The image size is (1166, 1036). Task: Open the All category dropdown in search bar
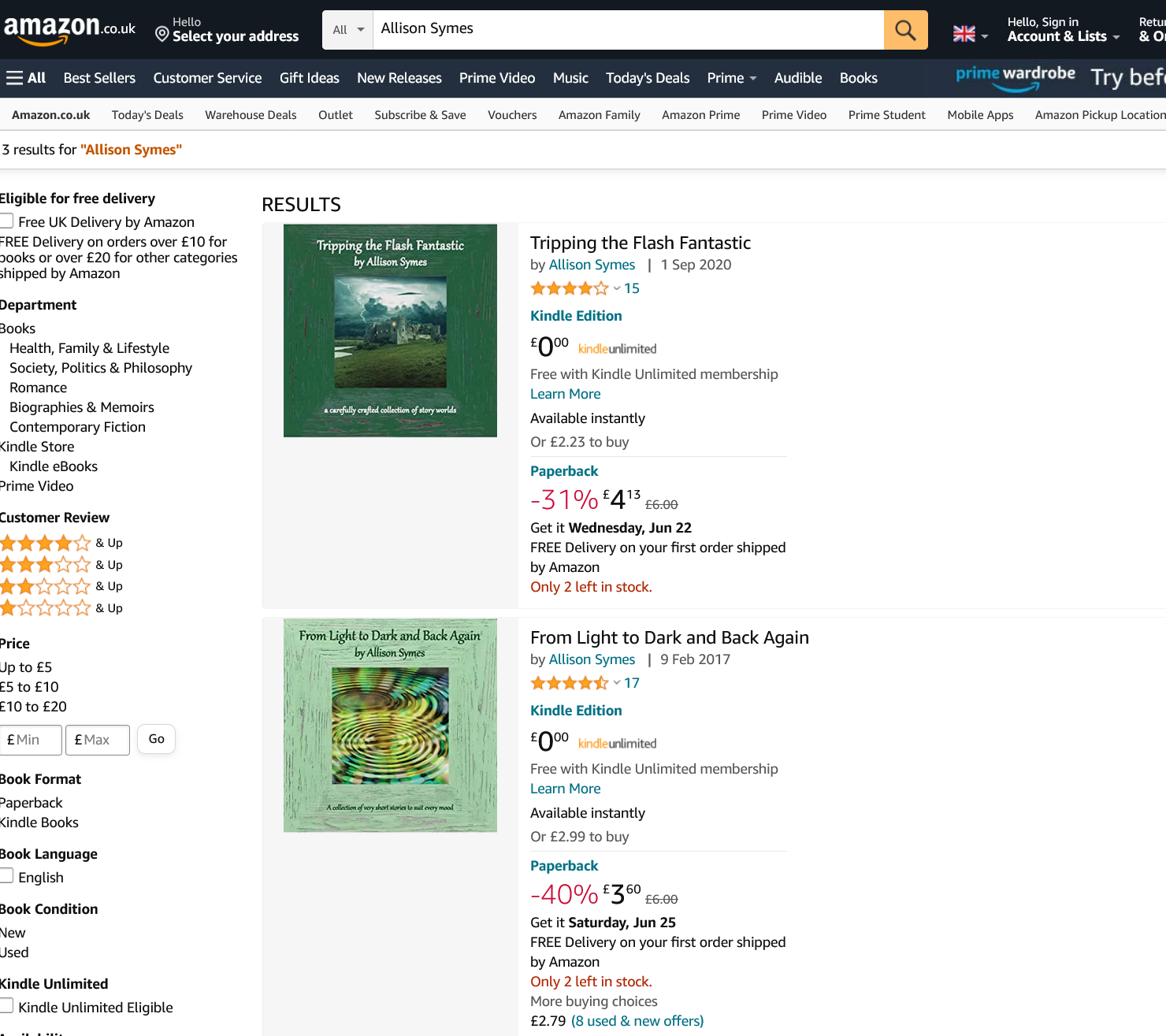[347, 29]
